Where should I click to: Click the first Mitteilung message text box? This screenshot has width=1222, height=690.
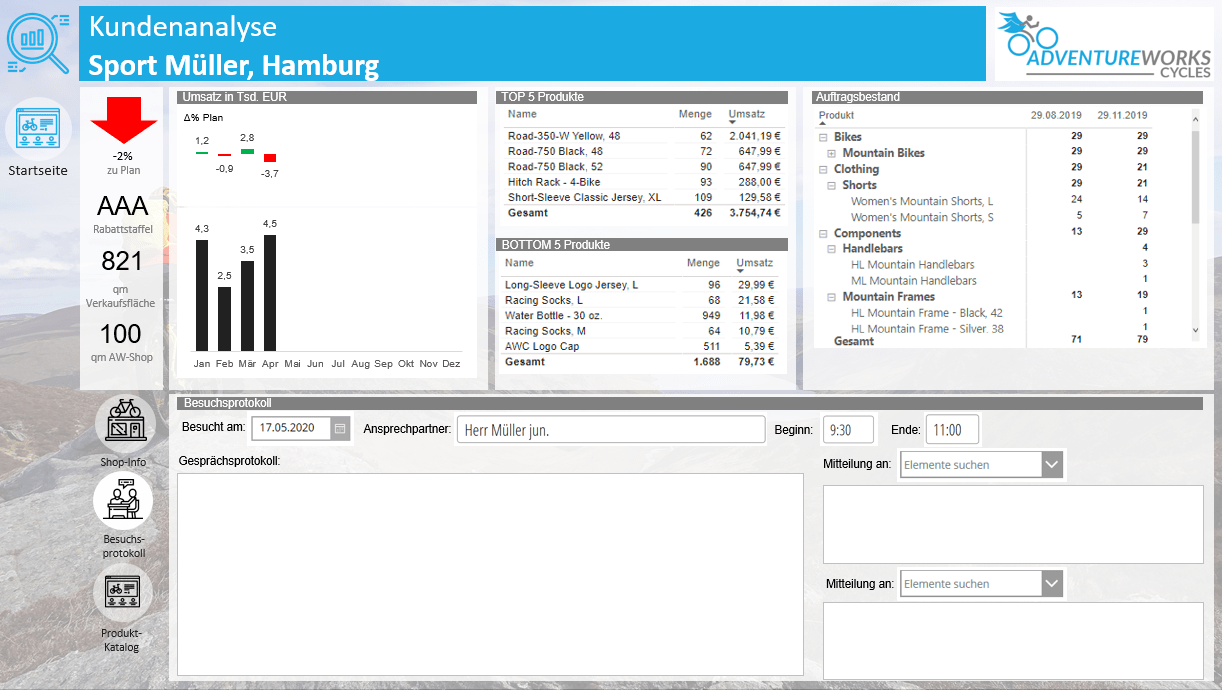(1013, 524)
